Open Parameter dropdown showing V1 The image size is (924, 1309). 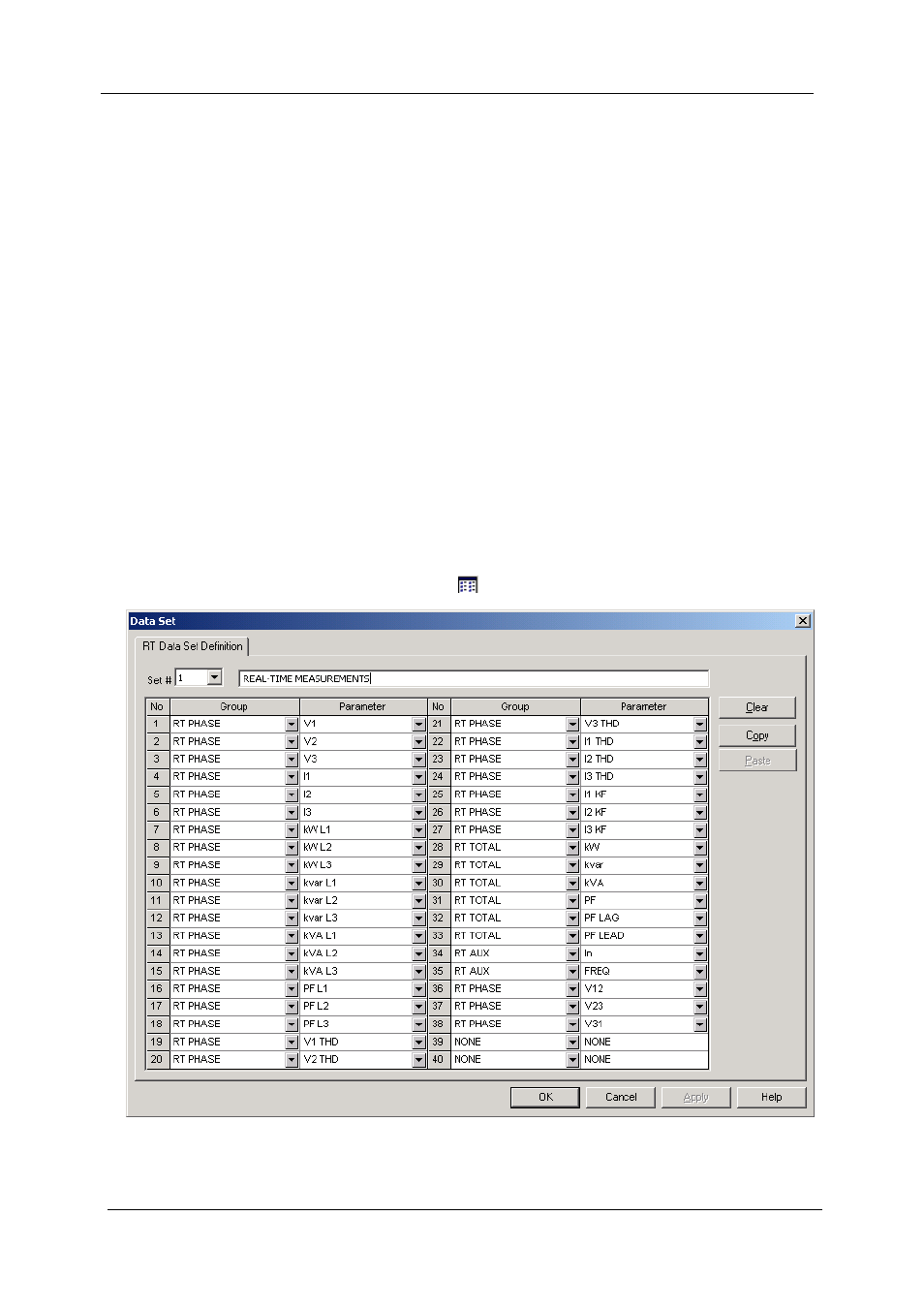click(418, 725)
